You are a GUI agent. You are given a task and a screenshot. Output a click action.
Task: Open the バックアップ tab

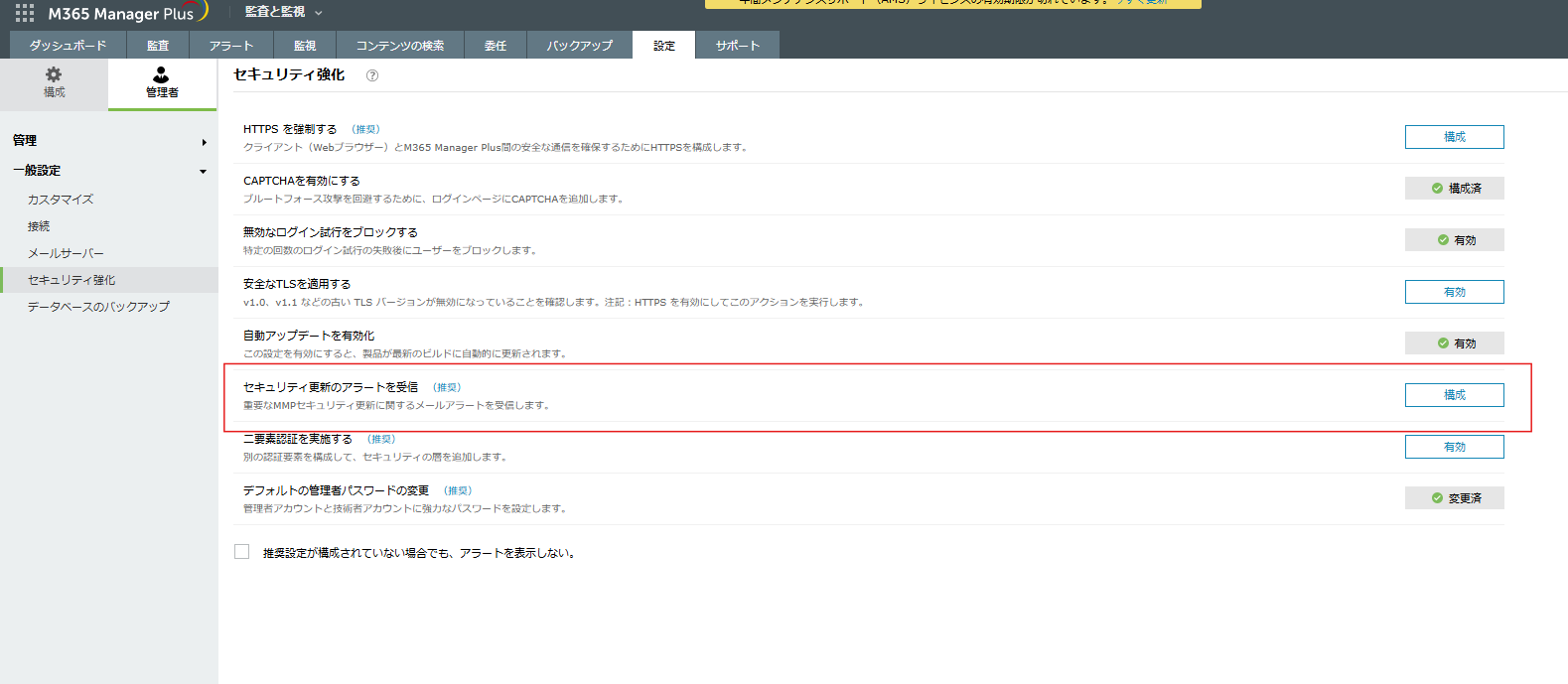[x=580, y=46]
